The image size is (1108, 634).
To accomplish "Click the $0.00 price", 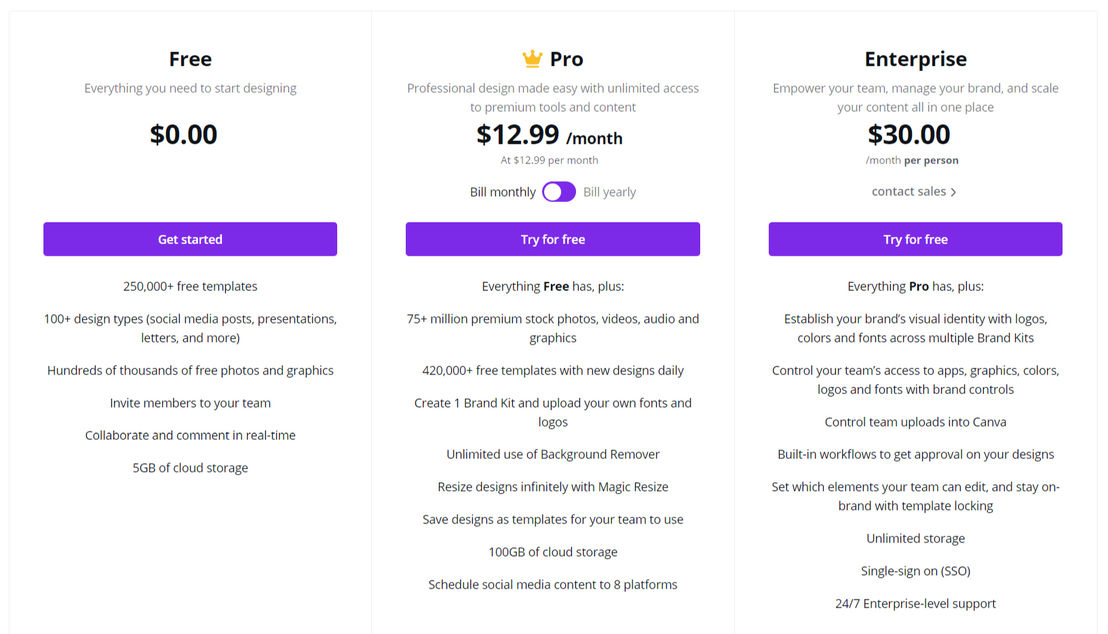I will click(183, 135).
